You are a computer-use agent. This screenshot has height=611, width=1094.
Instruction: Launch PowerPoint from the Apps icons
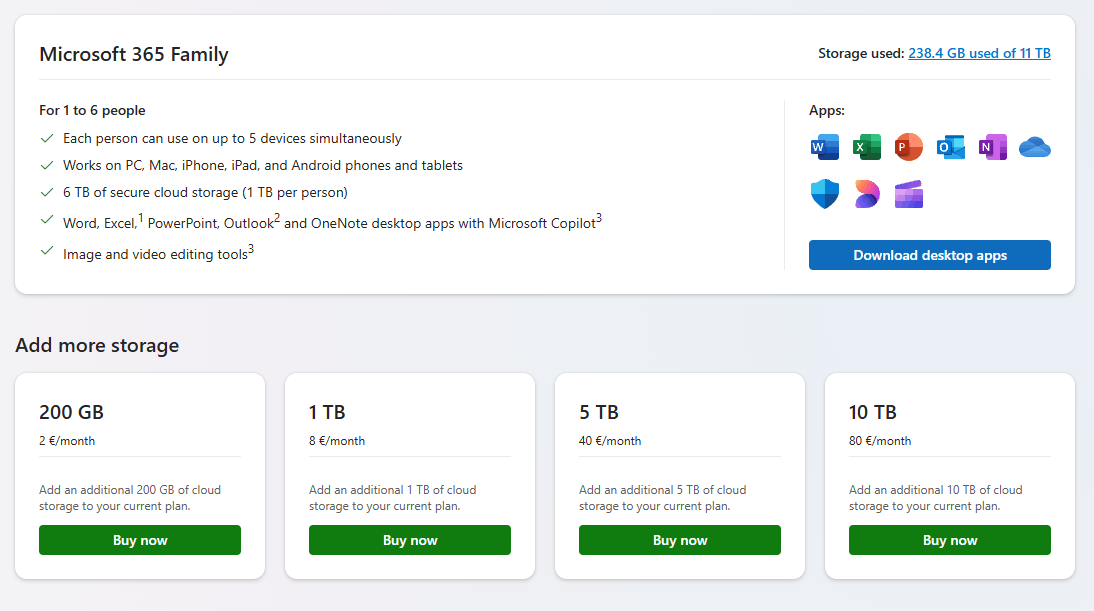[x=908, y=147]
